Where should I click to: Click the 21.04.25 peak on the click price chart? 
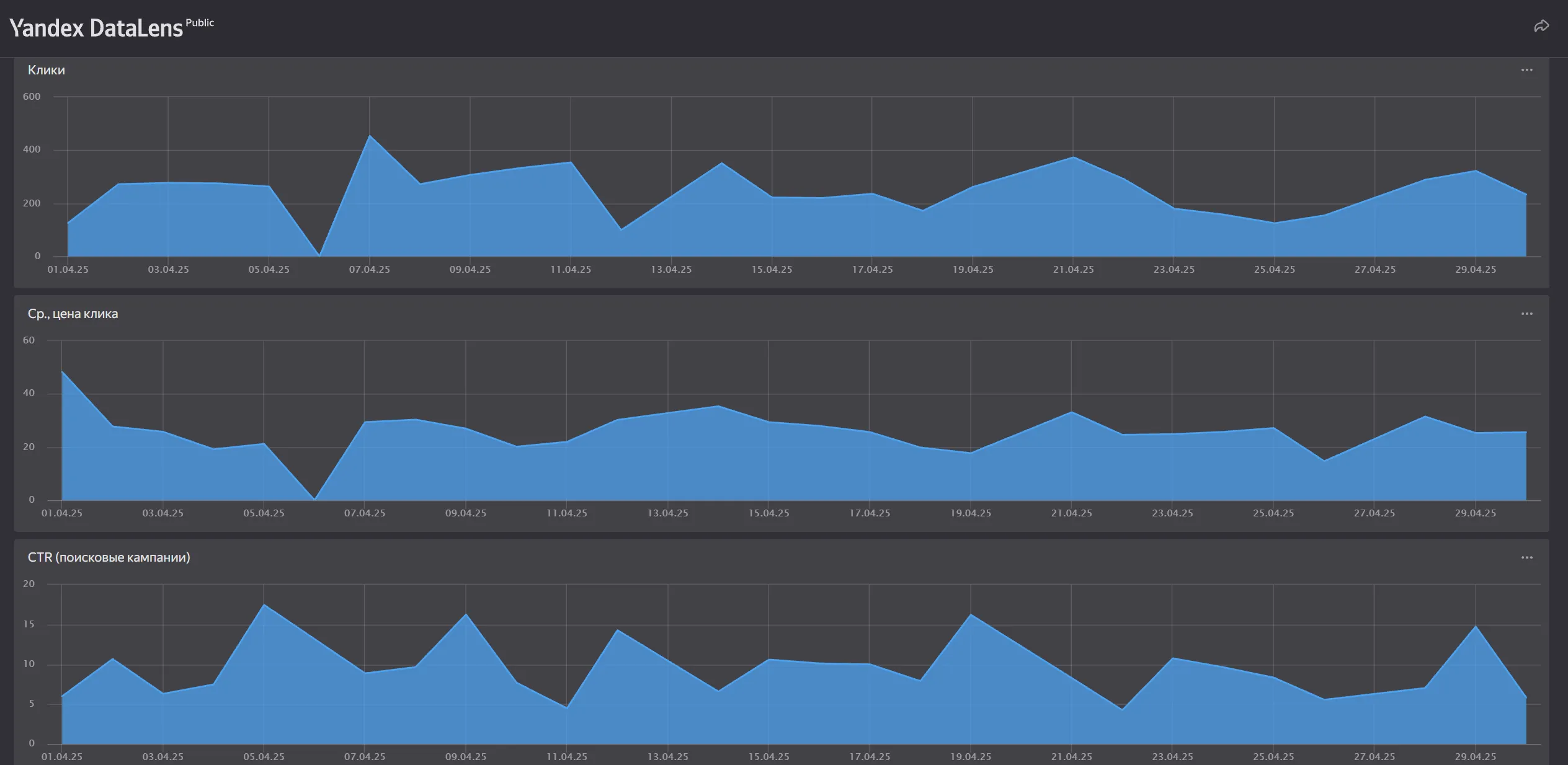coord(1071,412)
